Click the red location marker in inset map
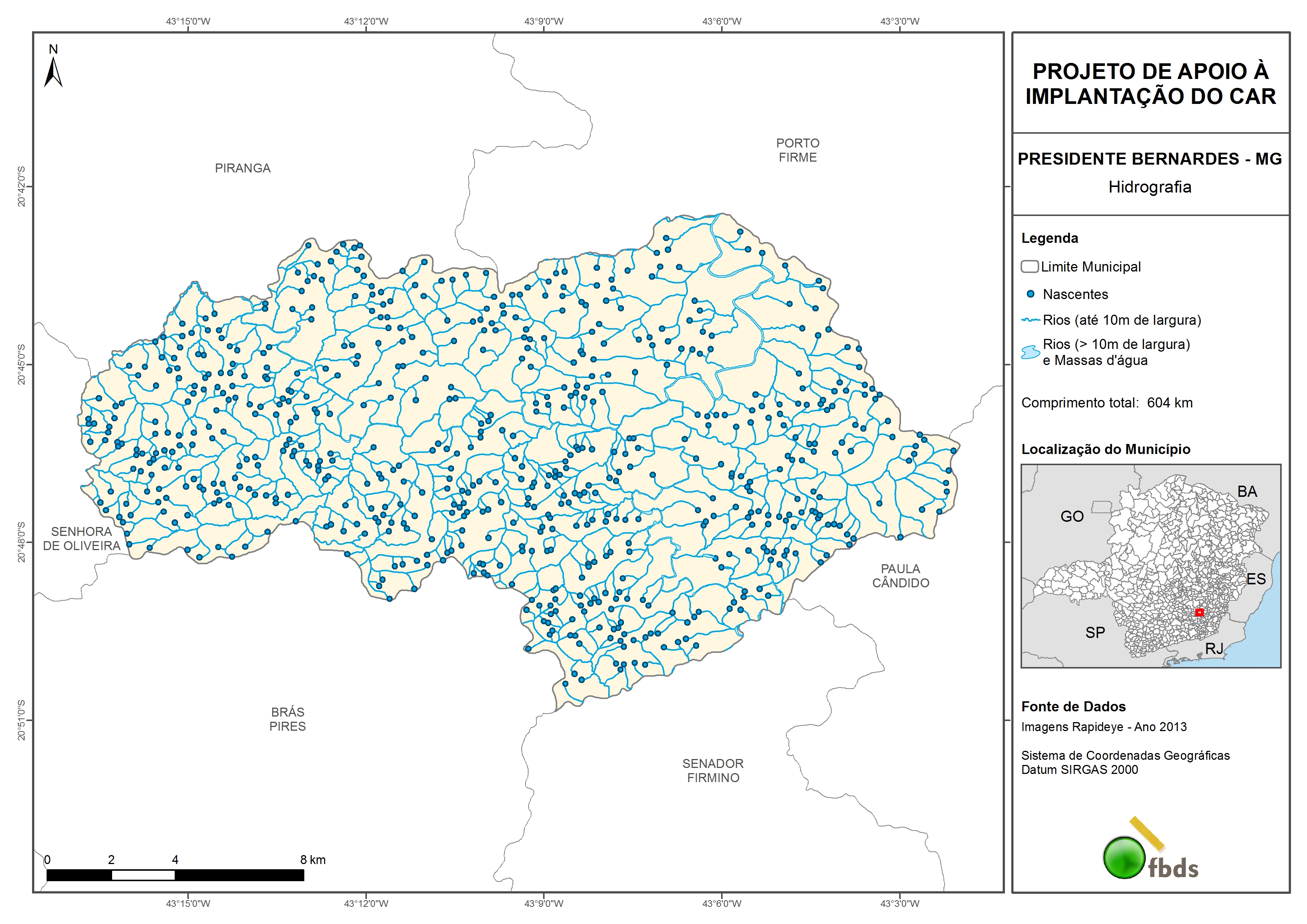 coord(1199,613)
